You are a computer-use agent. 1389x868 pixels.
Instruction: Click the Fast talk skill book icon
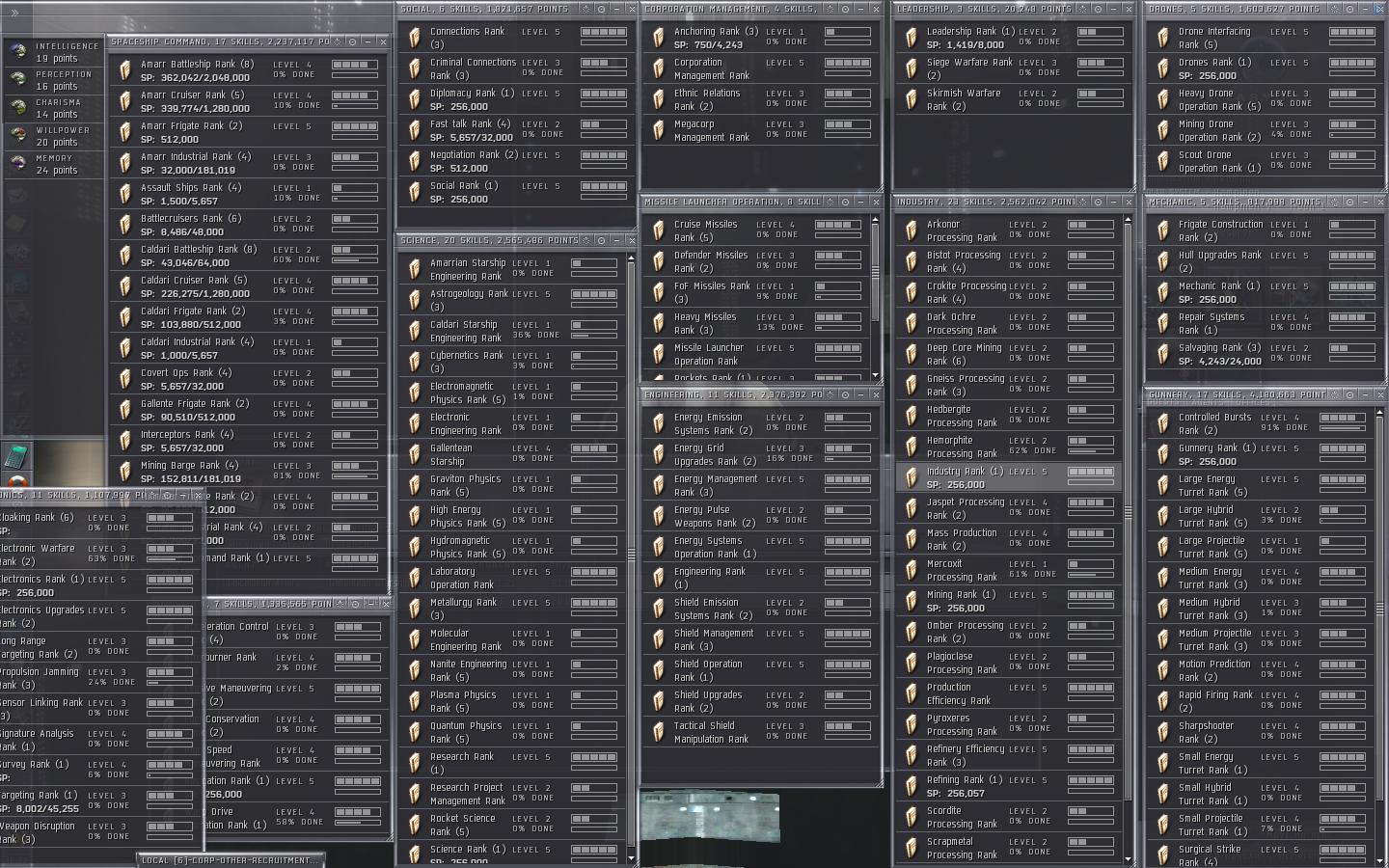414,130
